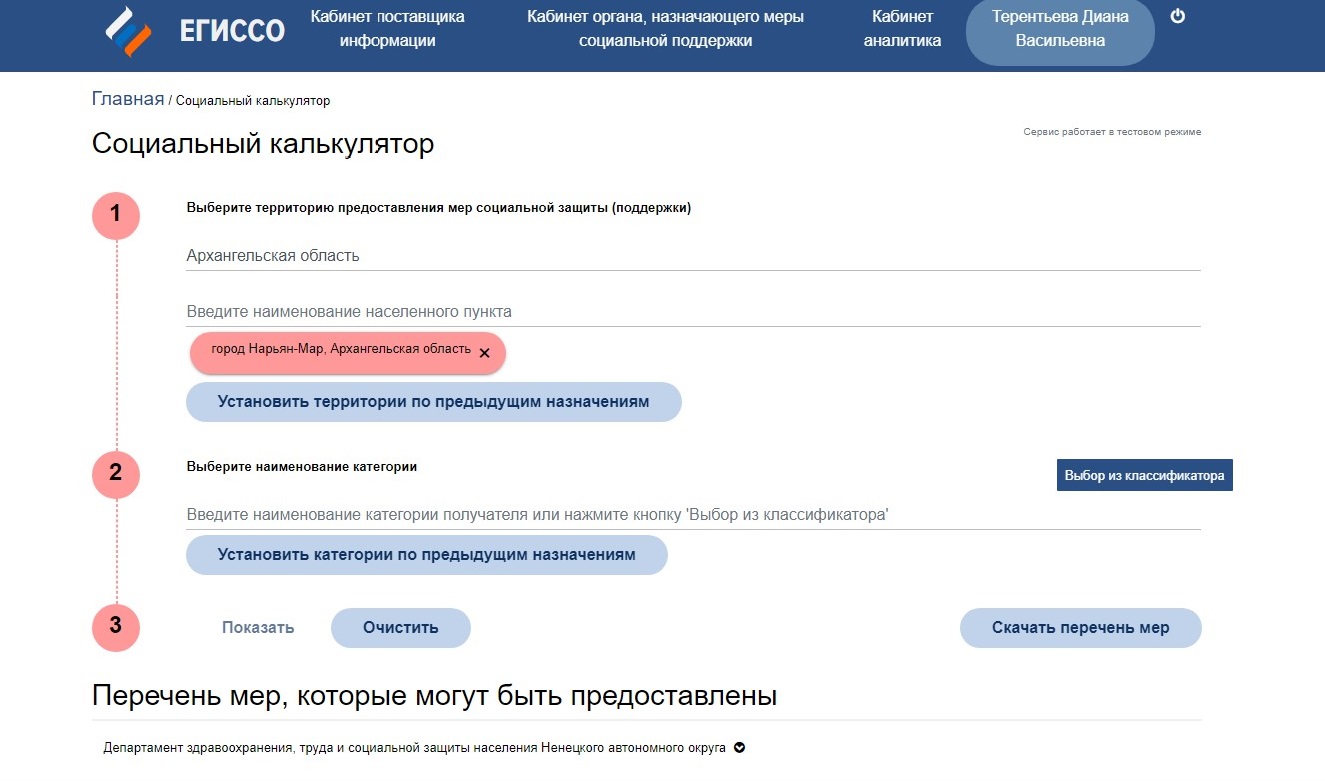Remove the город Нарьян-Мар territory chip
This screenshot has height=781, width=1325.
click(484, 353)
